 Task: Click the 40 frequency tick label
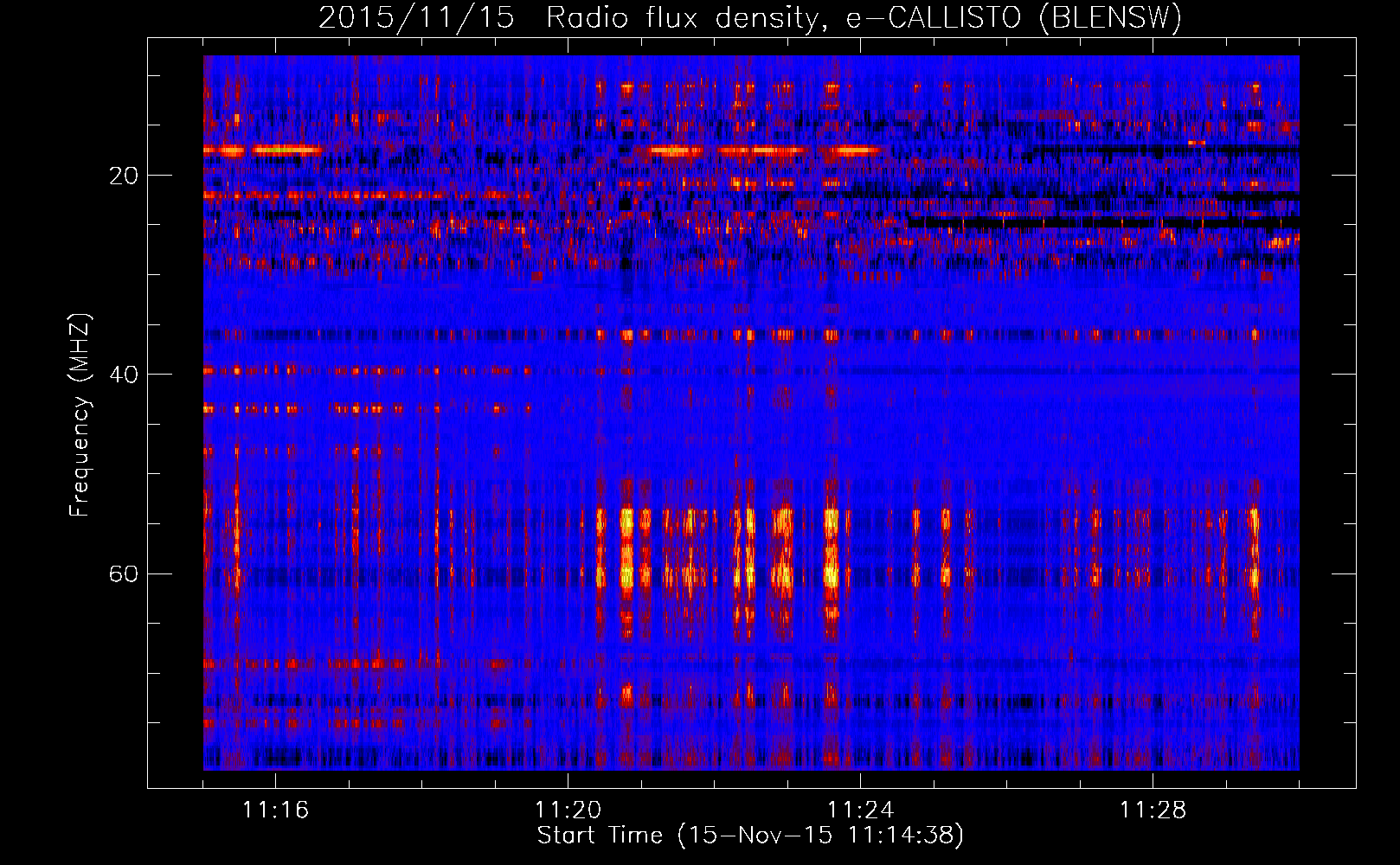124,375
